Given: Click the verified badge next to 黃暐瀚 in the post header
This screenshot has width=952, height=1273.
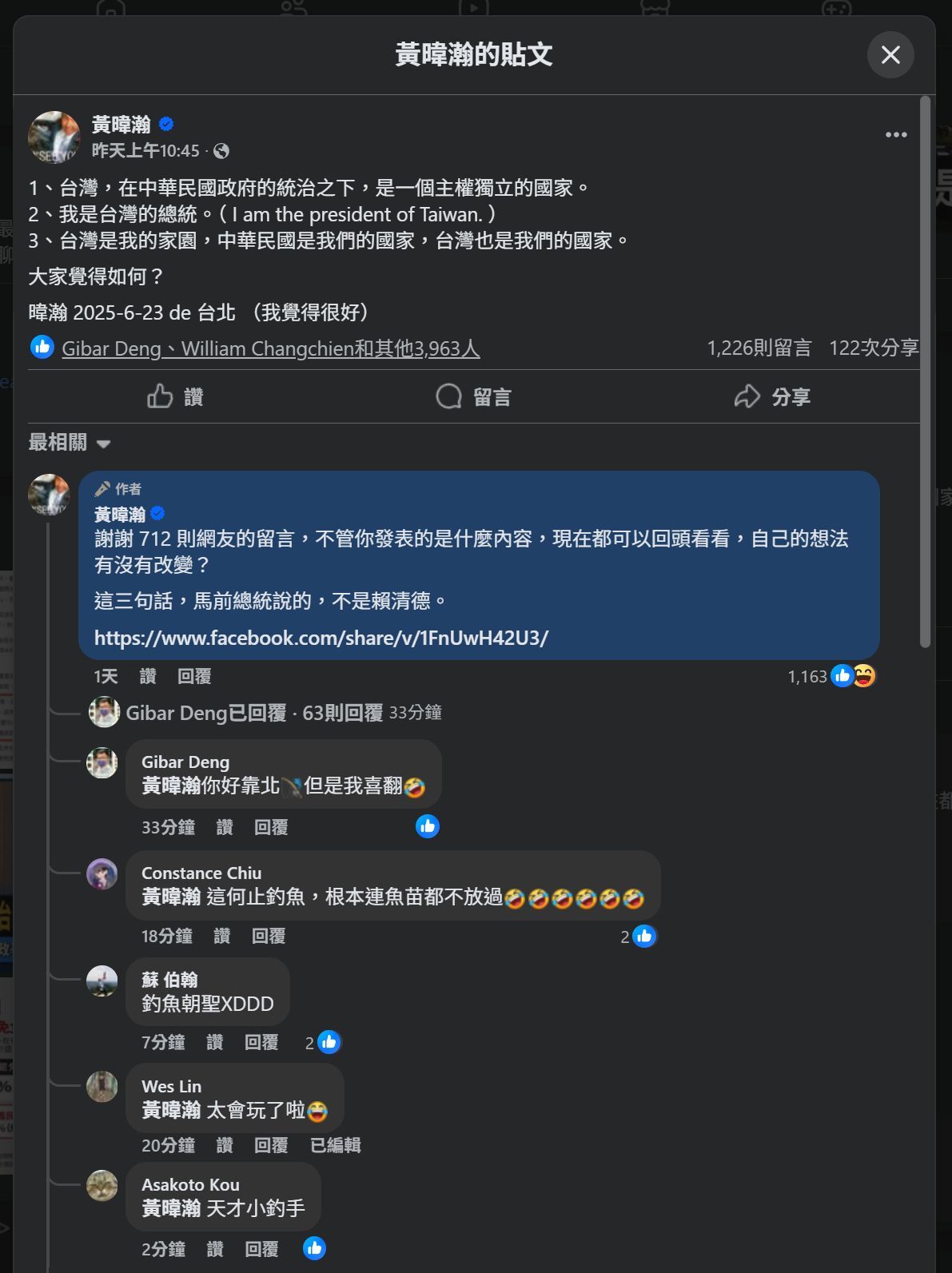Looking at the screenshot, I should (x=166, y=124).
